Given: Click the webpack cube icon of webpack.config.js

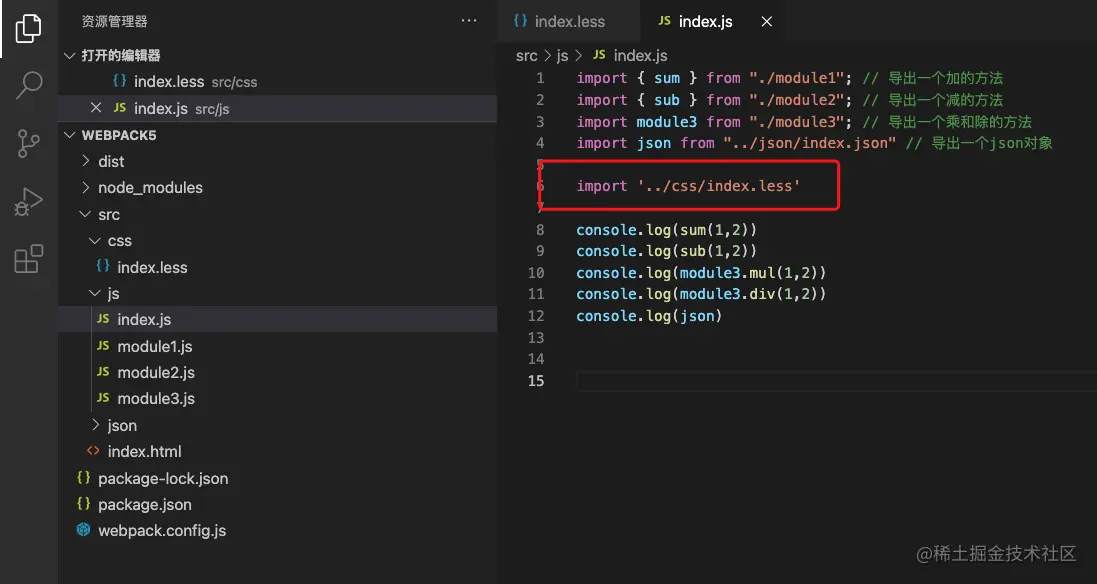Looking at the screenshot, I should [83, 529].
